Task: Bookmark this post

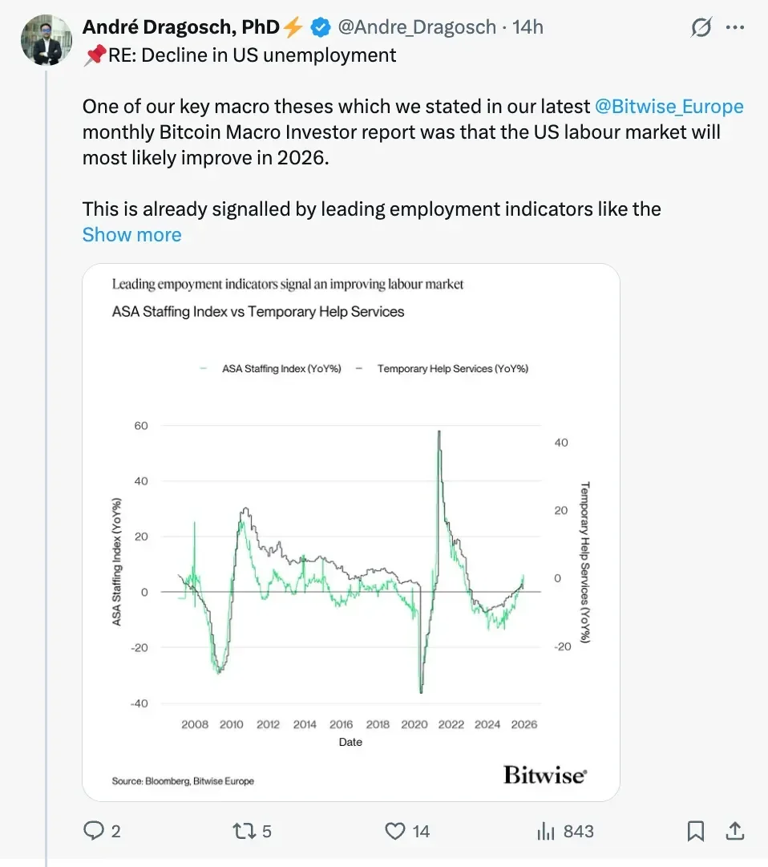Action: coord(695,831)
